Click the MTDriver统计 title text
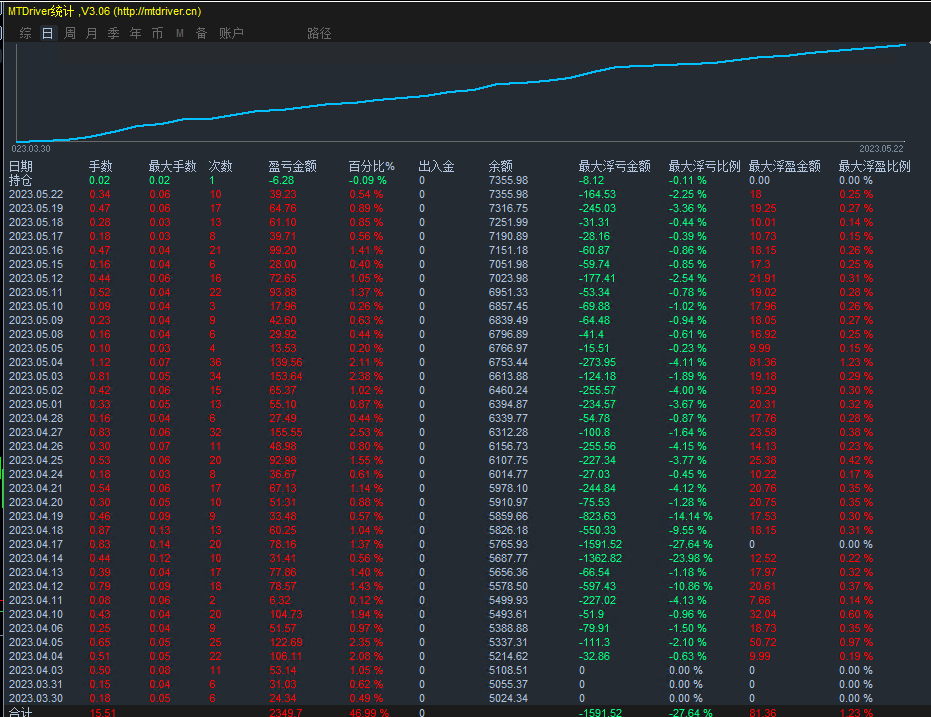This screenshot has height=717, width=931. (41, 11)
